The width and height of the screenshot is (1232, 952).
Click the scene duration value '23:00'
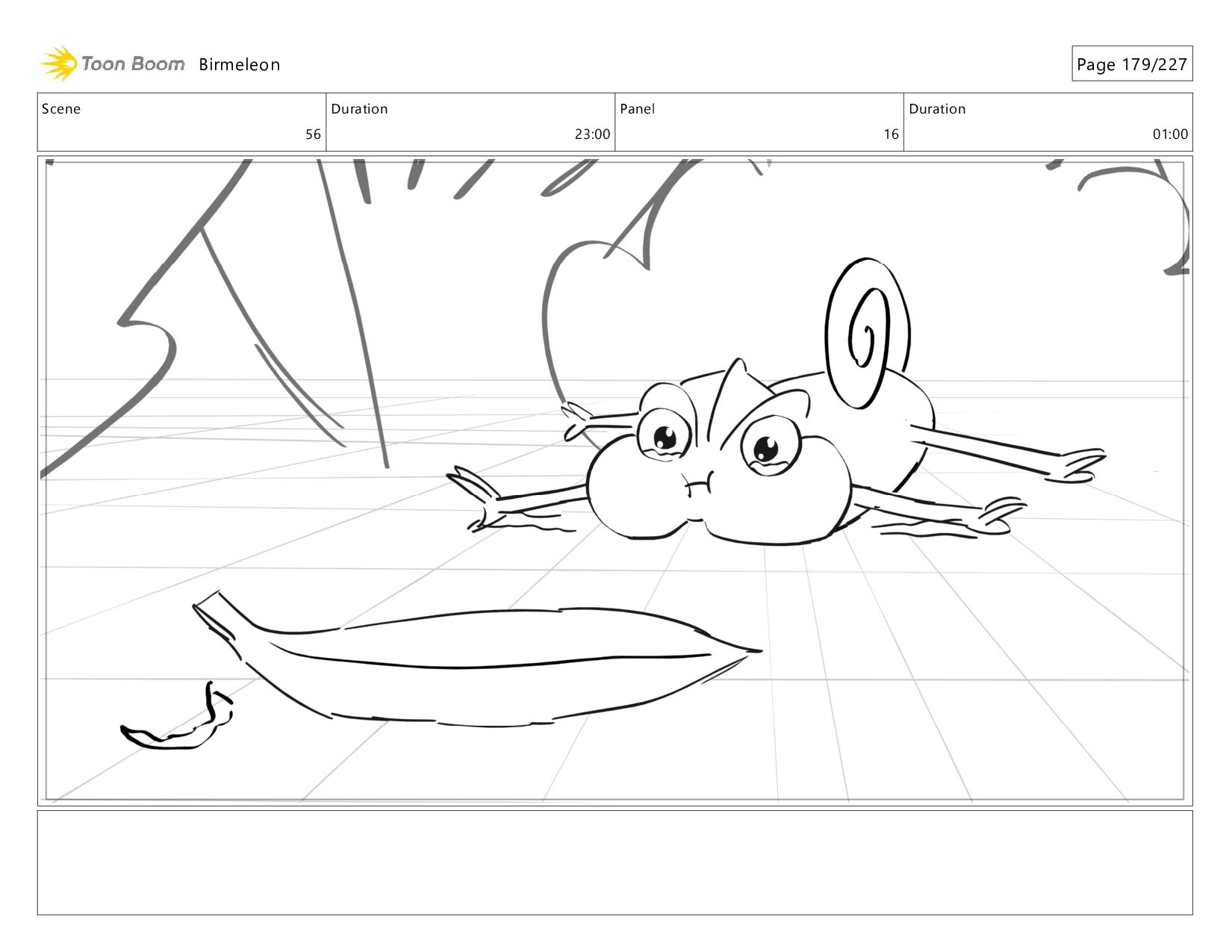pyautogui.click(x=592, y=134)
